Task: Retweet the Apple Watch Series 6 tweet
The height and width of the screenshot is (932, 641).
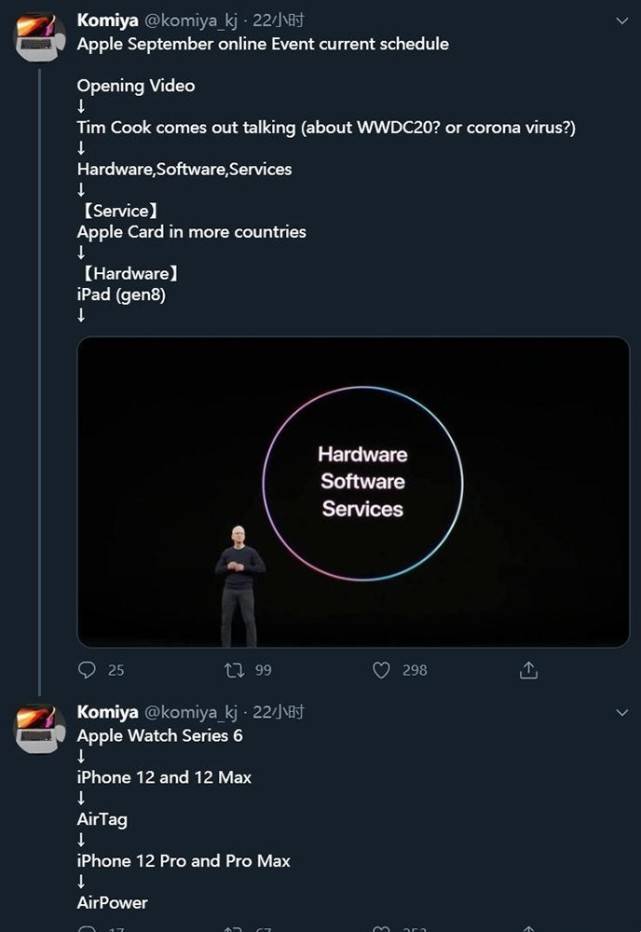Action: [x=234, y=928]
